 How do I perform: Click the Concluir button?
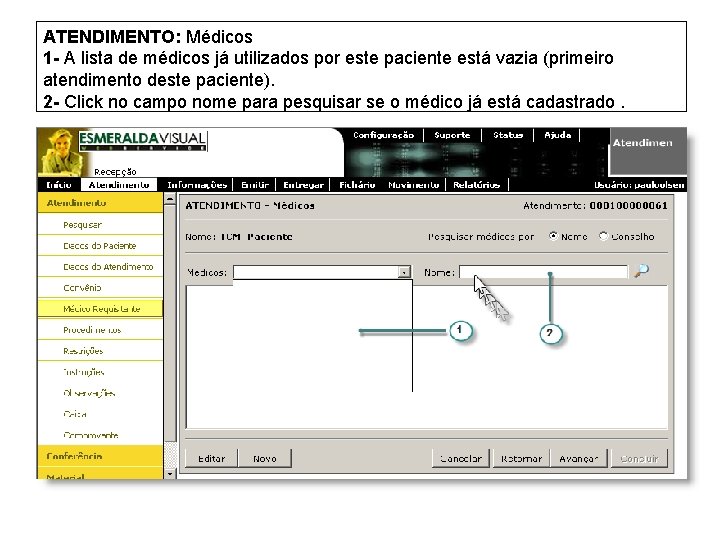[x=639, y=459]
